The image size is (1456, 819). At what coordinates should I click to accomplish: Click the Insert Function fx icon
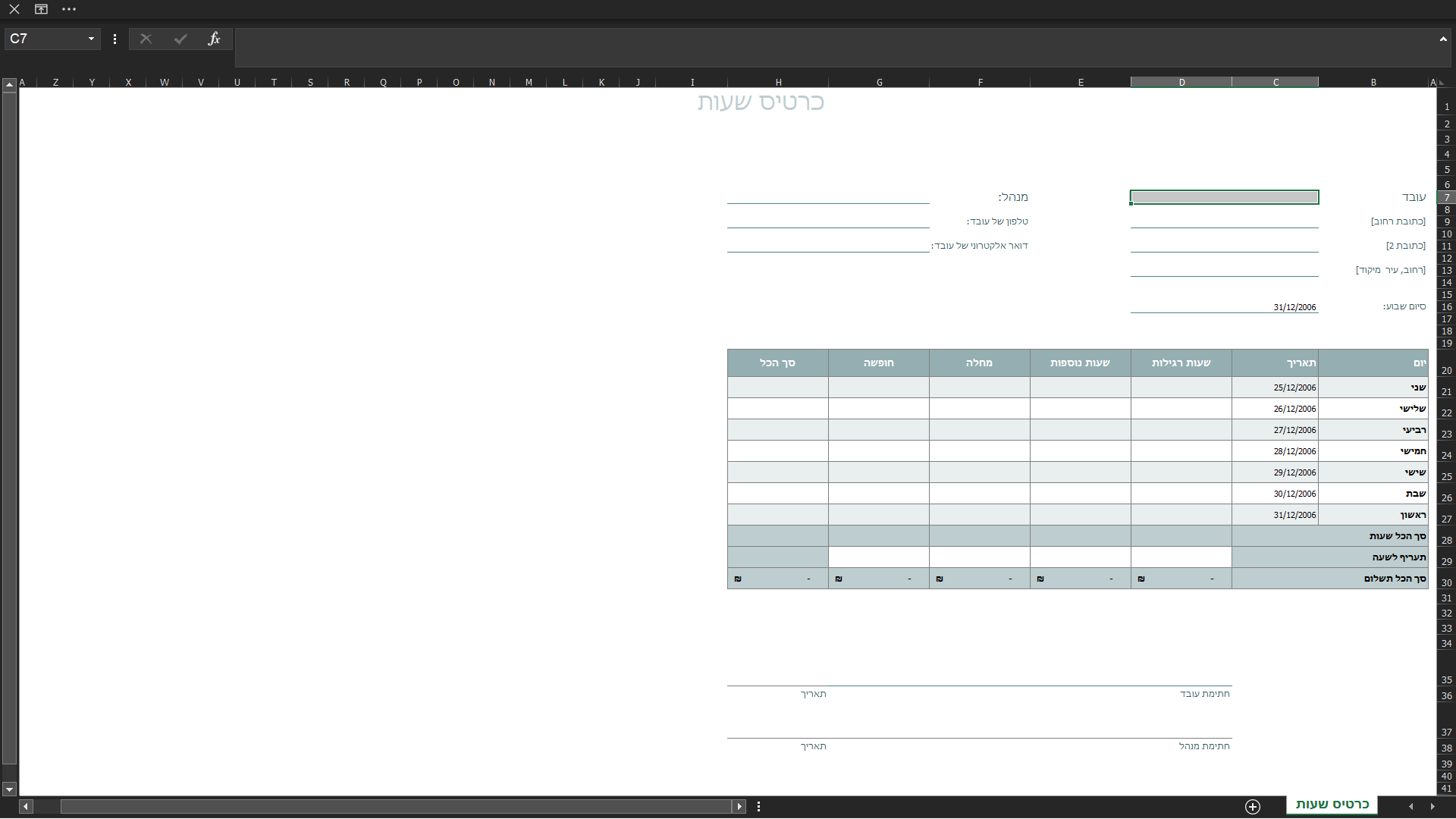click(214, 39)
